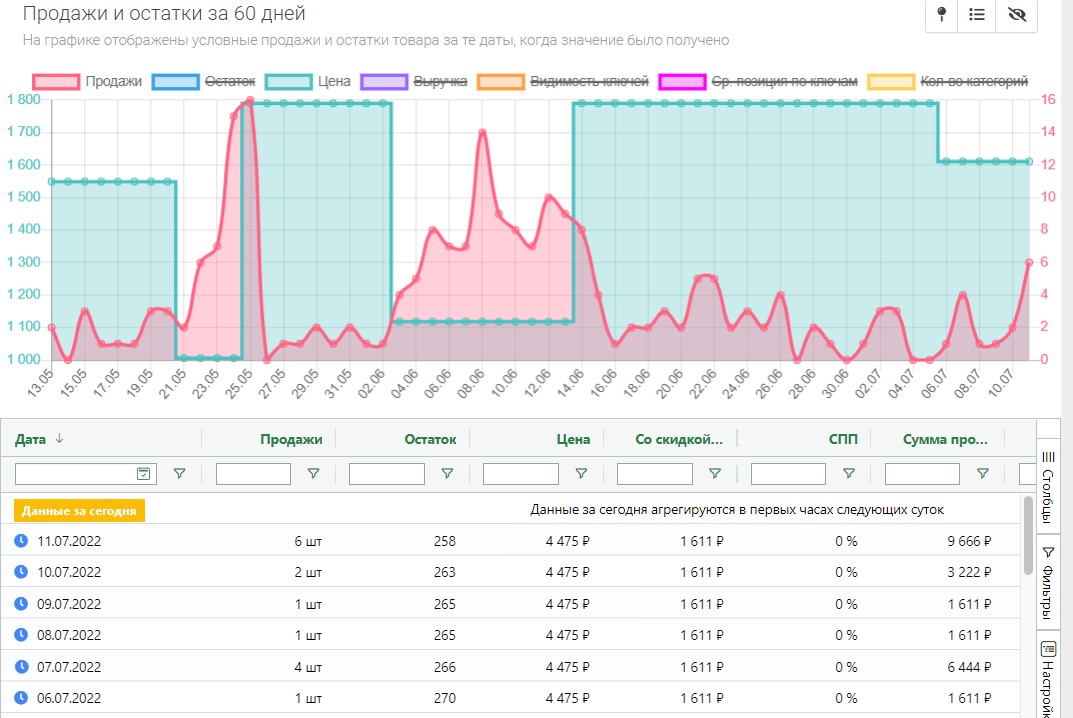Open the list view icon above chart
1073x718 pixels.
coord(978,15)
